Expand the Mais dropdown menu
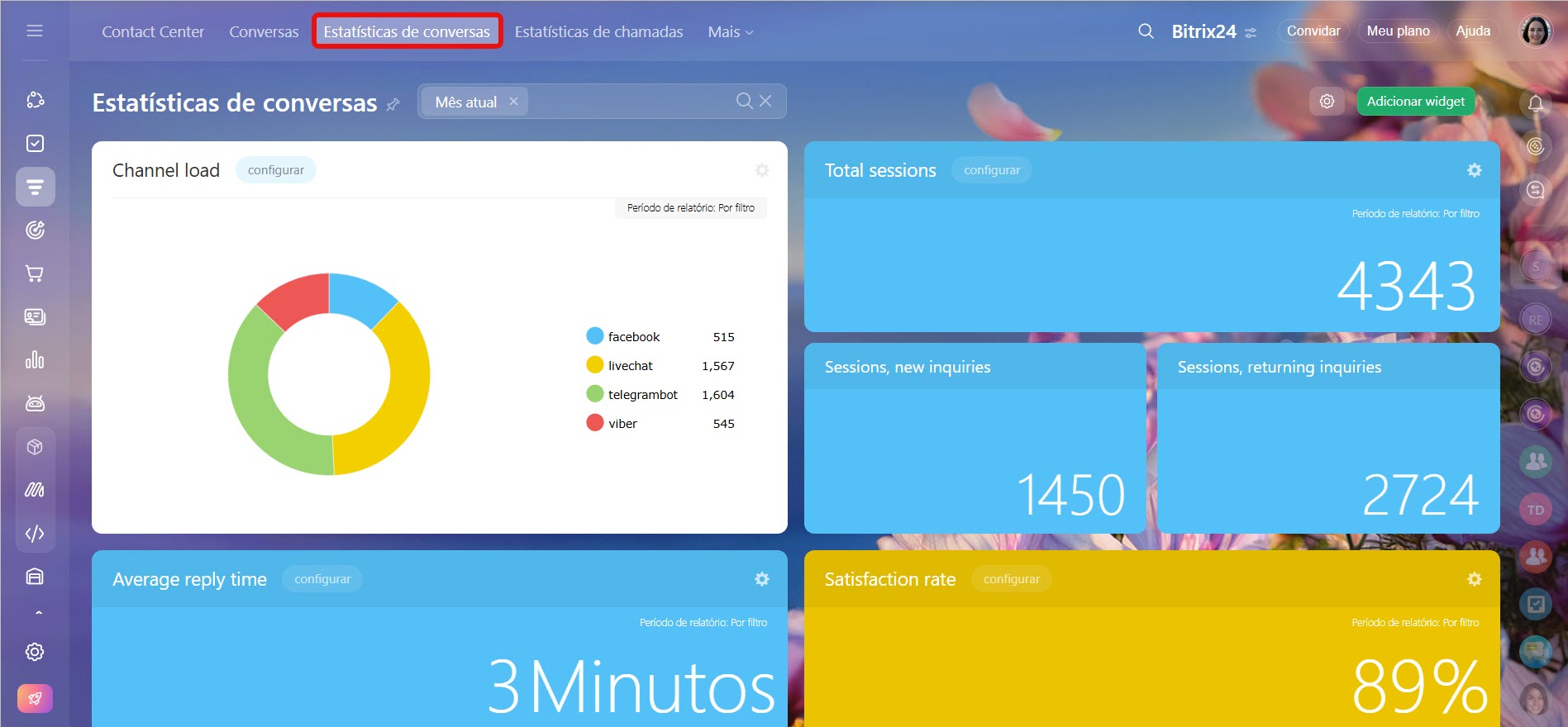Viewport: 1568px width, 727px height. 730,32
